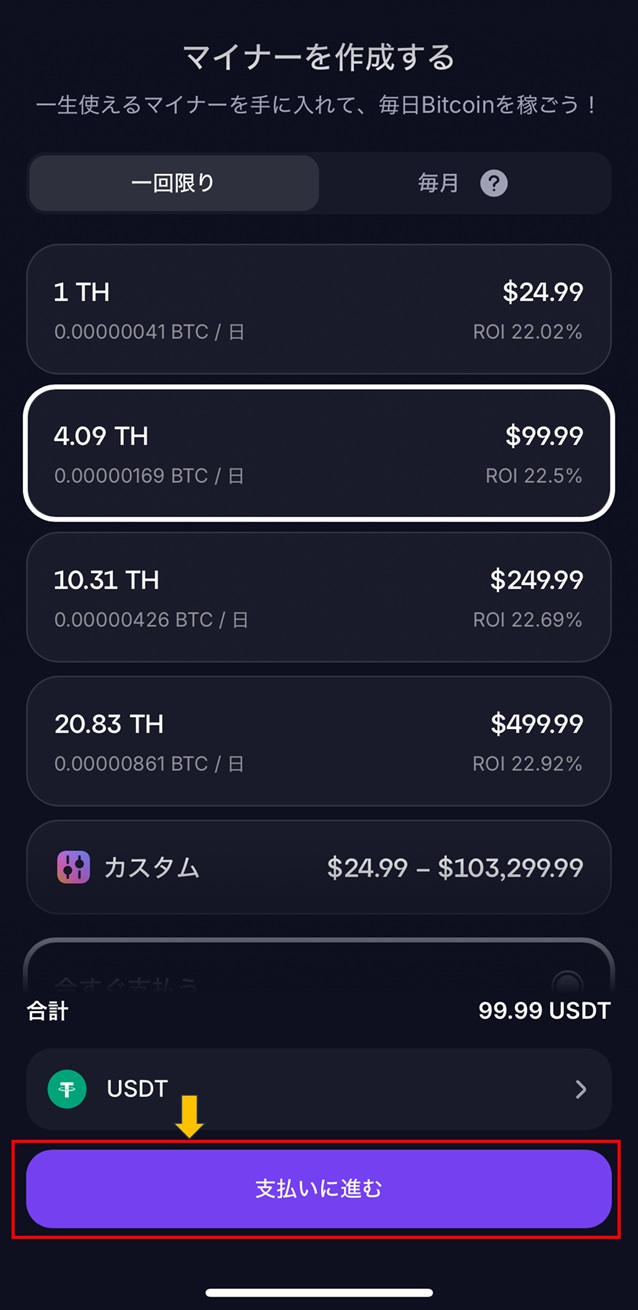Select the highlighted 4.09 TH plan
Screen dimensions: 638x1310
point(318,453)
